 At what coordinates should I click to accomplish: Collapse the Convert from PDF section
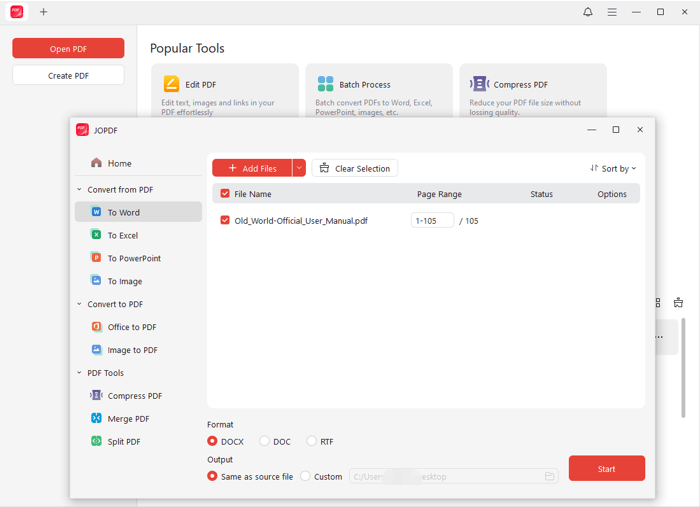[79, 189]
